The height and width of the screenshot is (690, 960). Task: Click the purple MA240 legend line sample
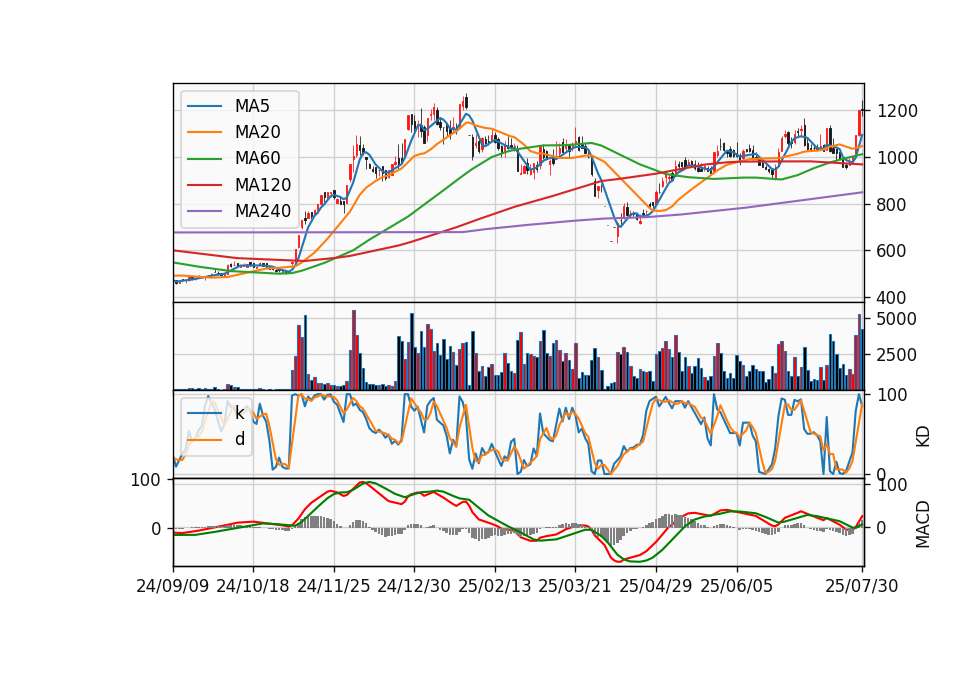click(x=204, y=211)
